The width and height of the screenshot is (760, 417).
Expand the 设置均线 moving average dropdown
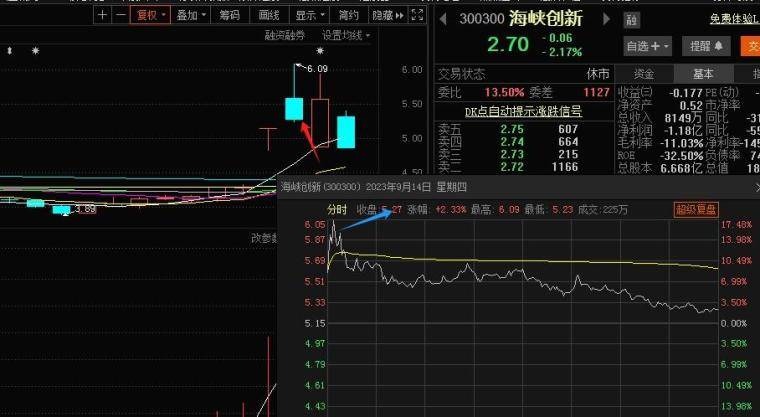point(346,35)
